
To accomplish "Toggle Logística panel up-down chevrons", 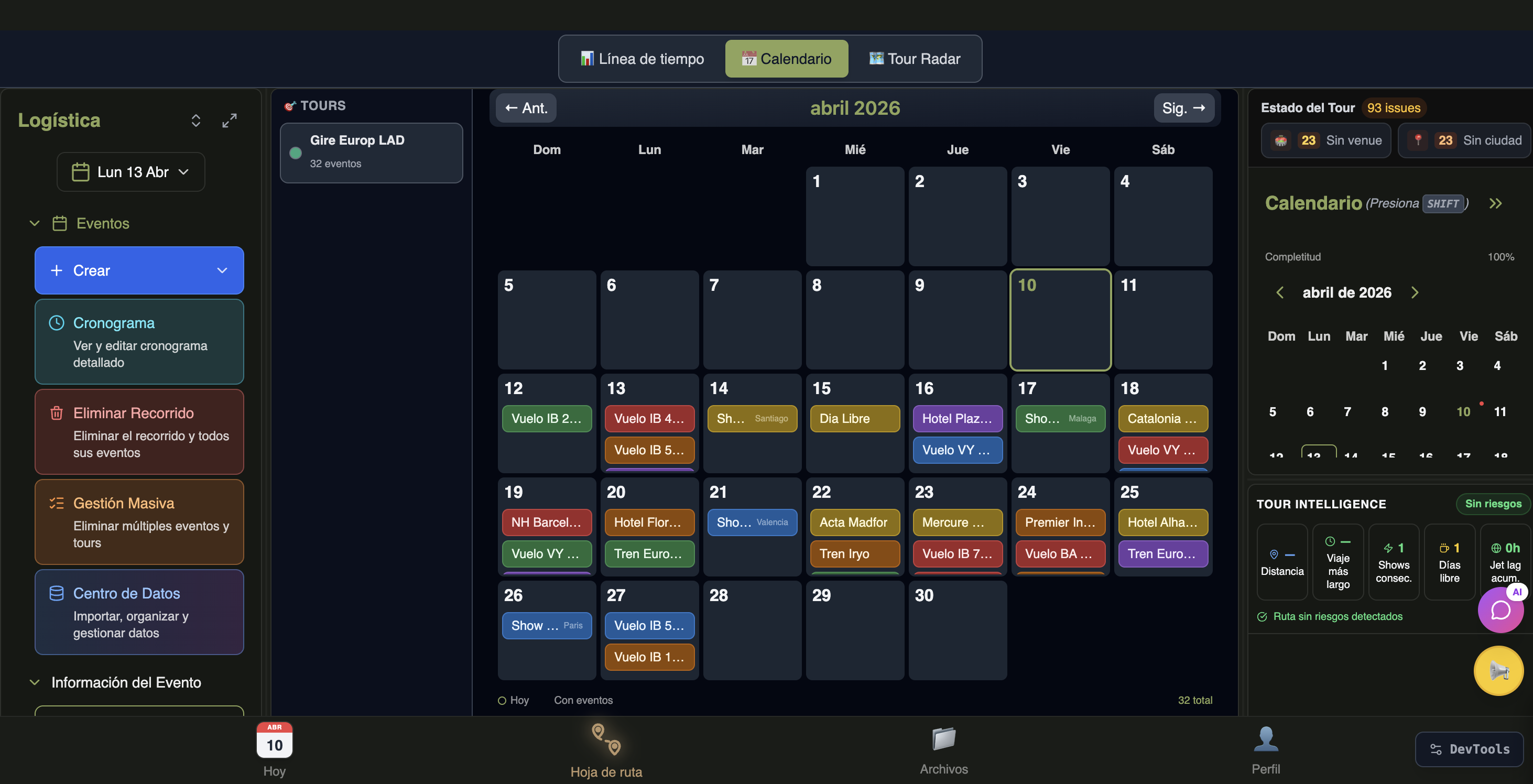I will [196, 121].
